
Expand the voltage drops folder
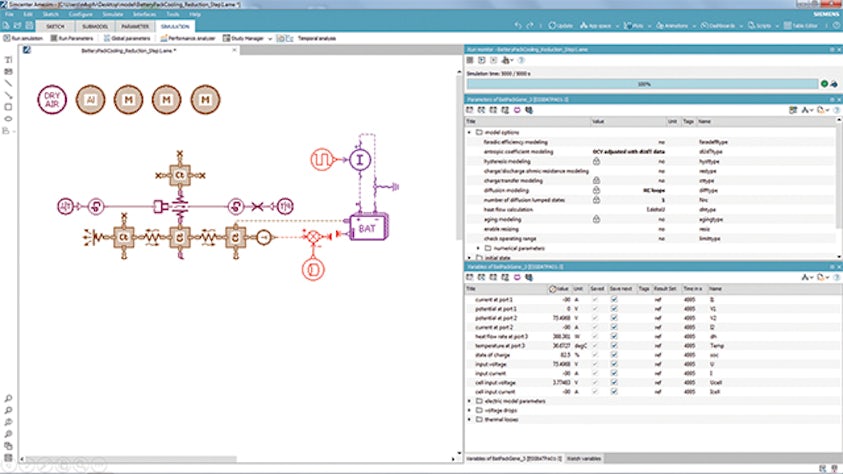pos(469,410)
